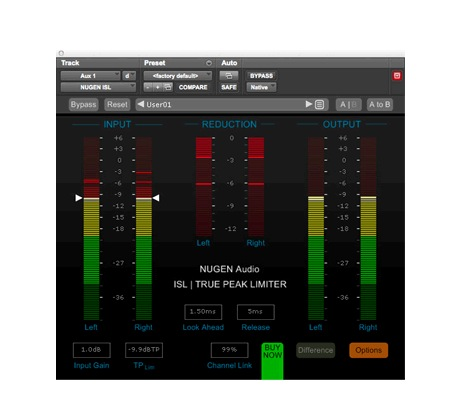Viewport: 460px width, 416px height.
Task: Go to next preset with right arrow
Action: (x=309, y=104)
